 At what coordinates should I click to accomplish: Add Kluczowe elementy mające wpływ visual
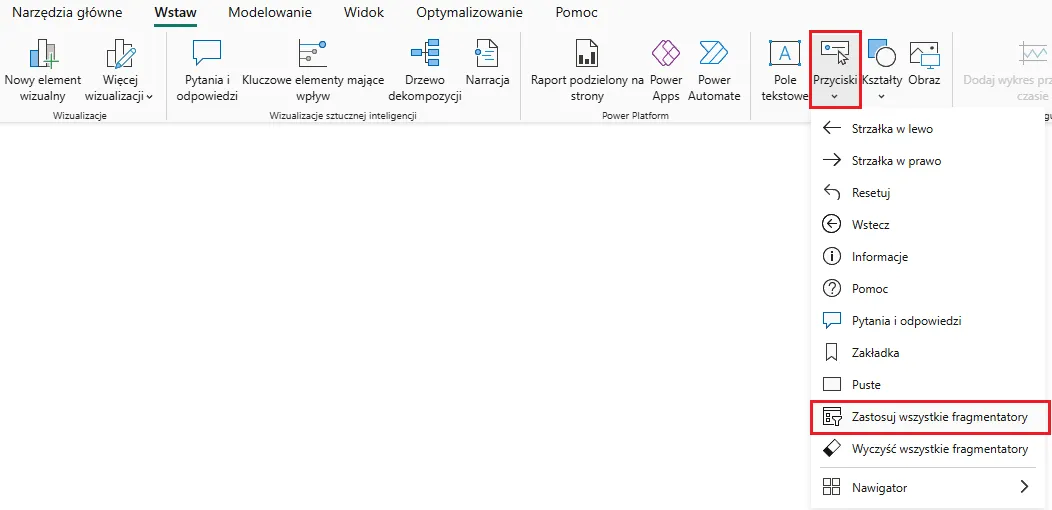(312, 55)
